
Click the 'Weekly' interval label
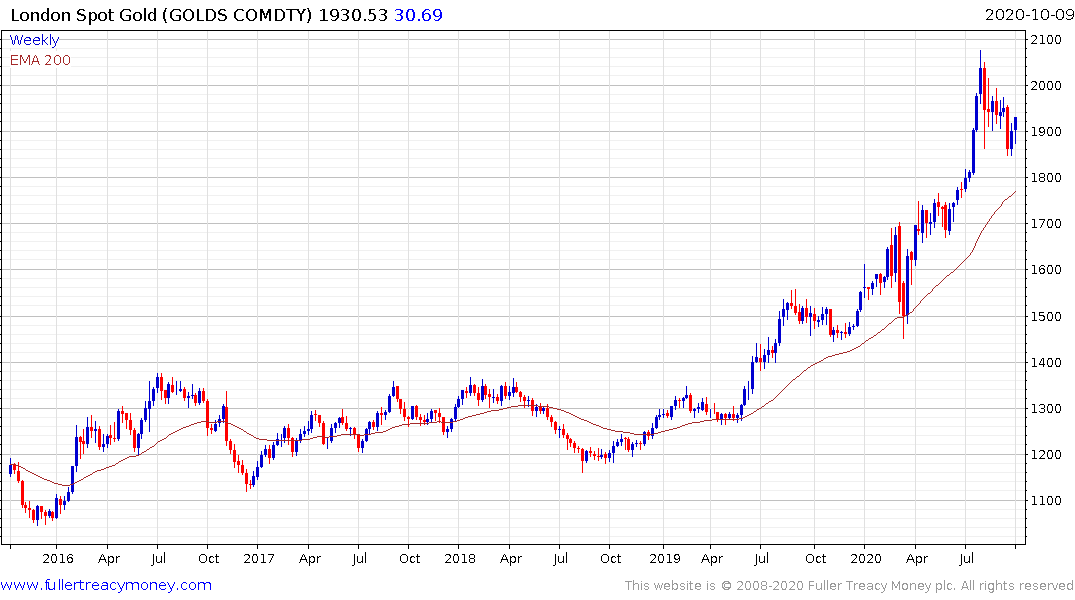pyautogui.click(x=34, y=40)
